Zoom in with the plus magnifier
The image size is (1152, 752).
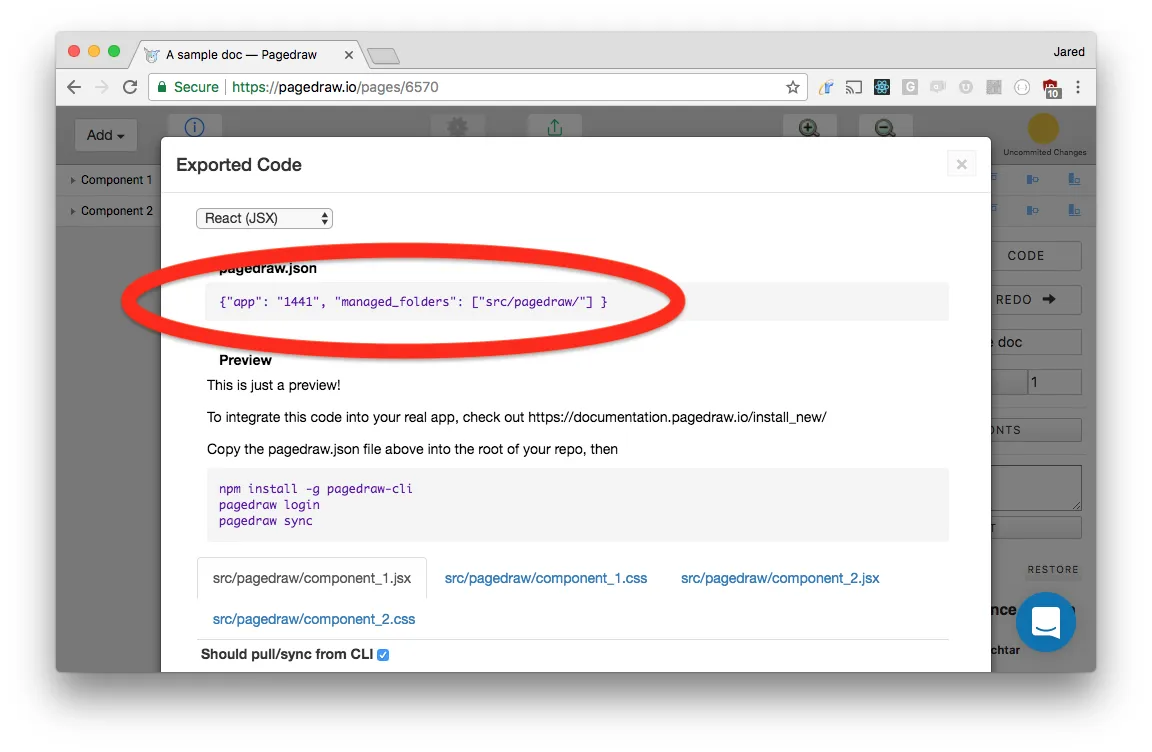809,128
